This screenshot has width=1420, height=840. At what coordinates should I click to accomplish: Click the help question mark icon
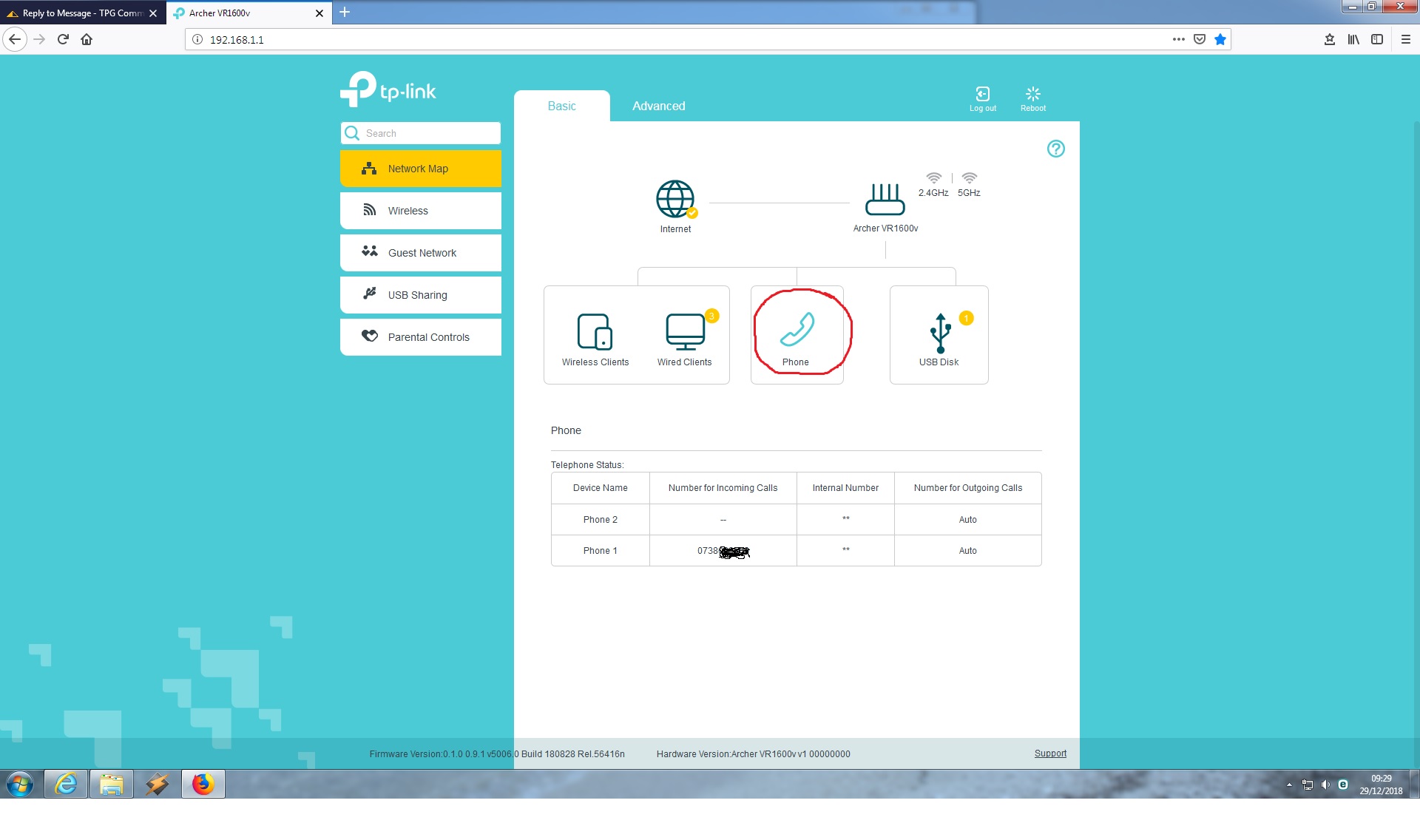pyautogui.click(x=1055, y=149)
